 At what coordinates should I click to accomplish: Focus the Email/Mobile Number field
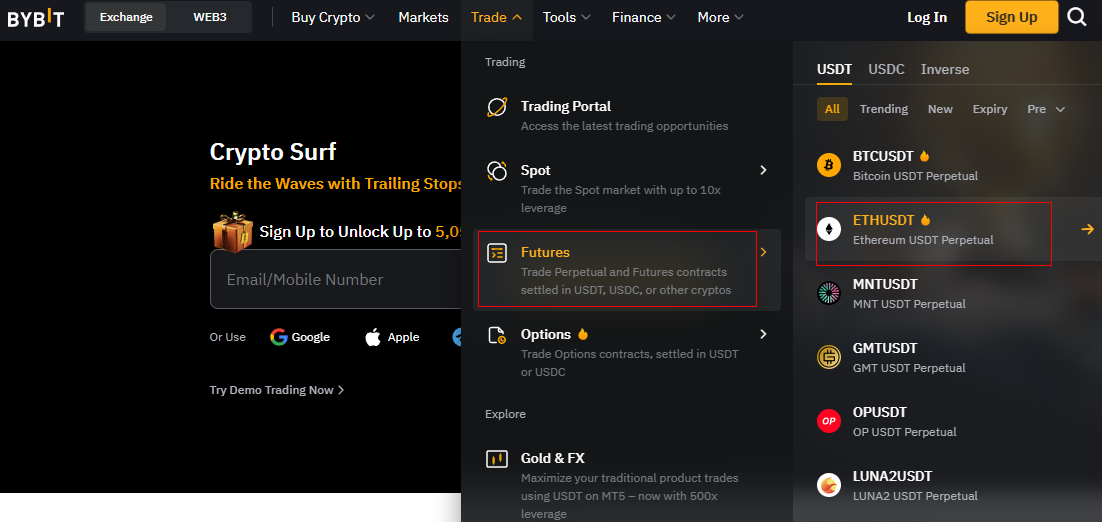[x=336, y=280]
